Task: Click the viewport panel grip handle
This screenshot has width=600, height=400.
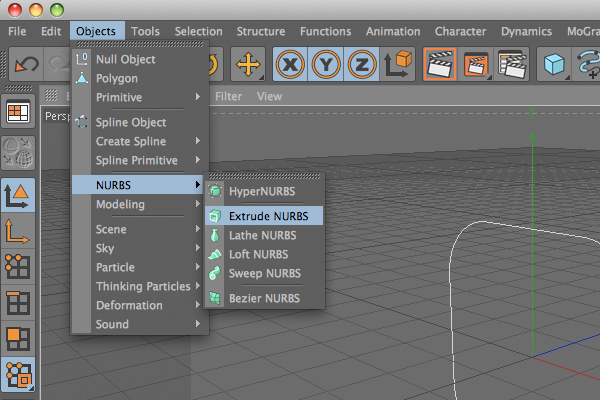Action: 51,95
